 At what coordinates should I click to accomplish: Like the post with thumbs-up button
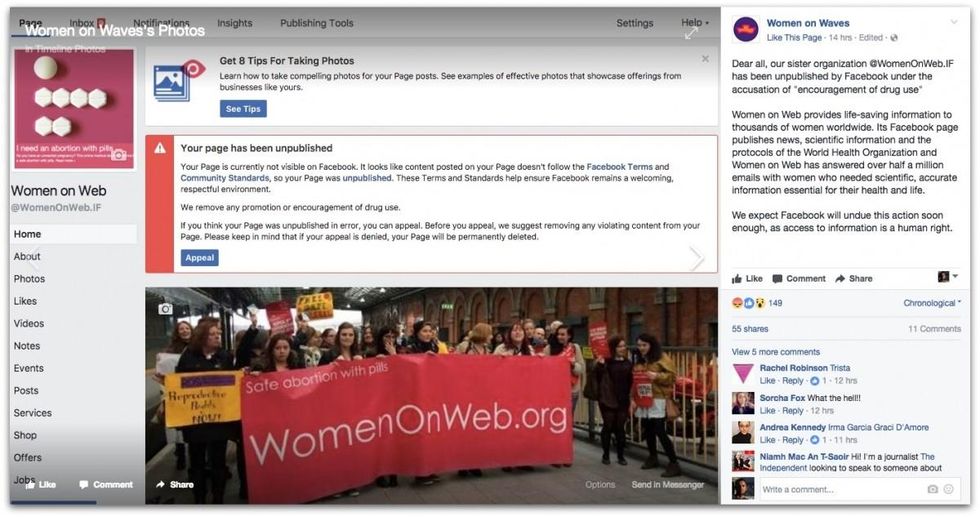[x=748, y=278]
